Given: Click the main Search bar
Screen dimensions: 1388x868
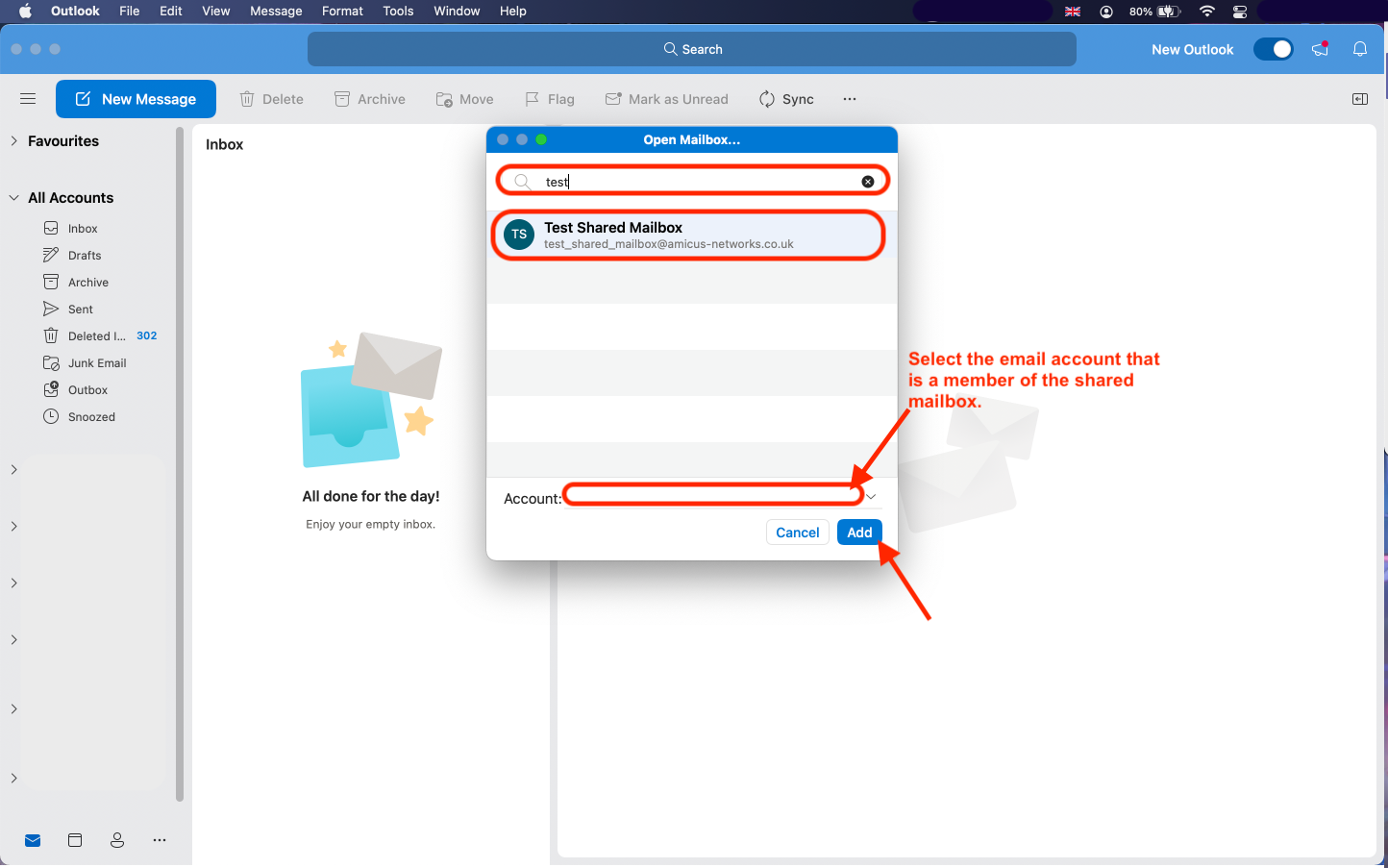Looking at the screenshot, I should coord(692,49).
